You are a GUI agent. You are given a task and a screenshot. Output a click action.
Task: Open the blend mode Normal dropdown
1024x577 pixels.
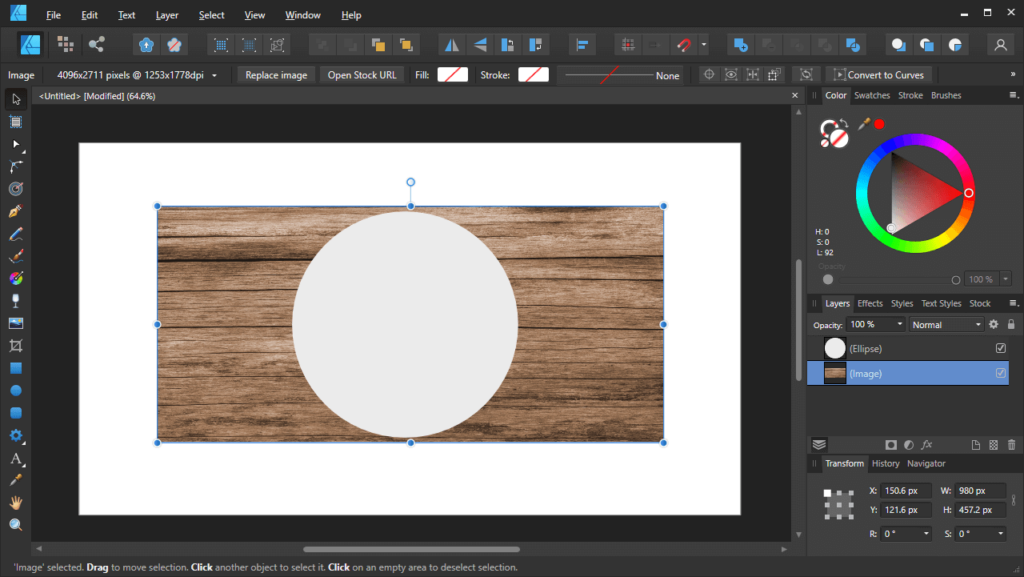coord(944,324)
